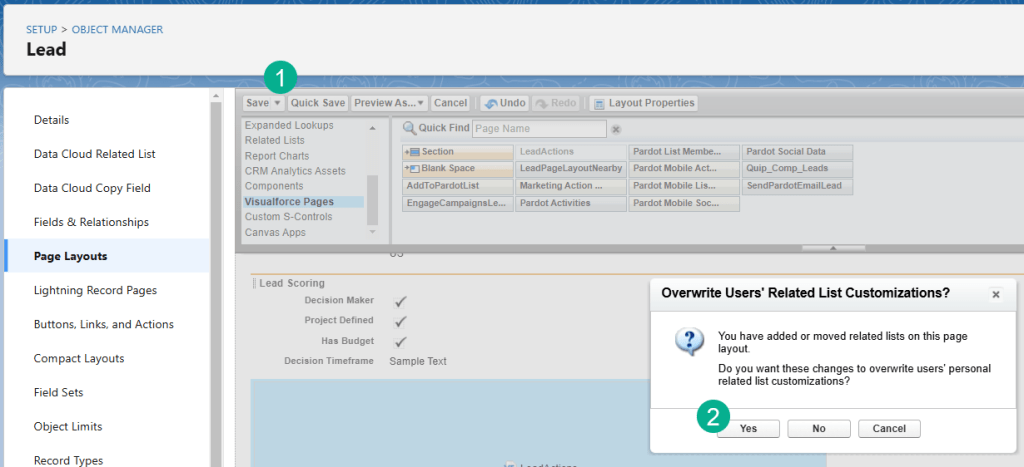The image size is (1024, 467).
Task: Clear Quick Find using the x icon
Action: pyautogui.click(x=616, y=129)
